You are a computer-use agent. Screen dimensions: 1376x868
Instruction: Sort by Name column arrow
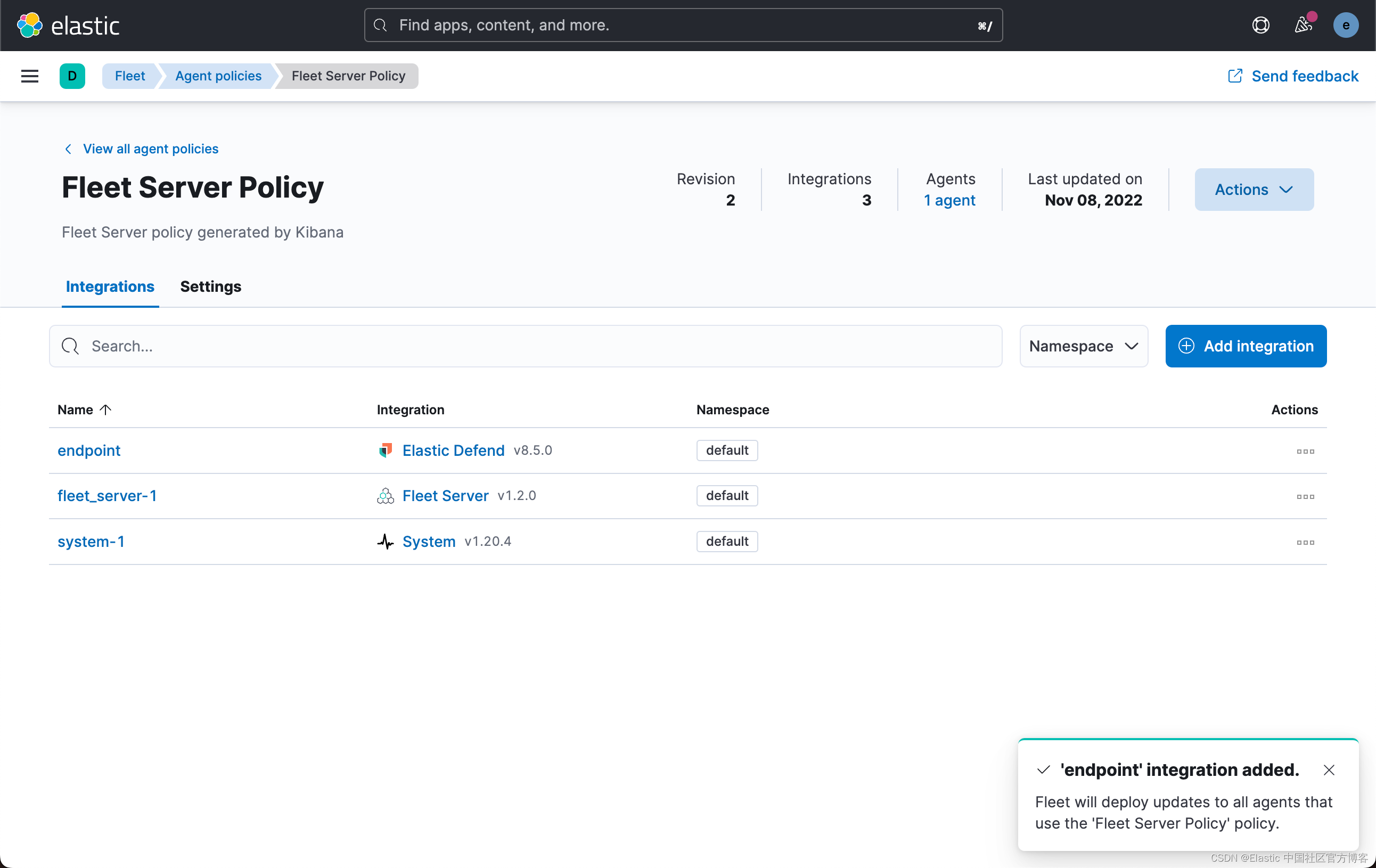[105, 410]
